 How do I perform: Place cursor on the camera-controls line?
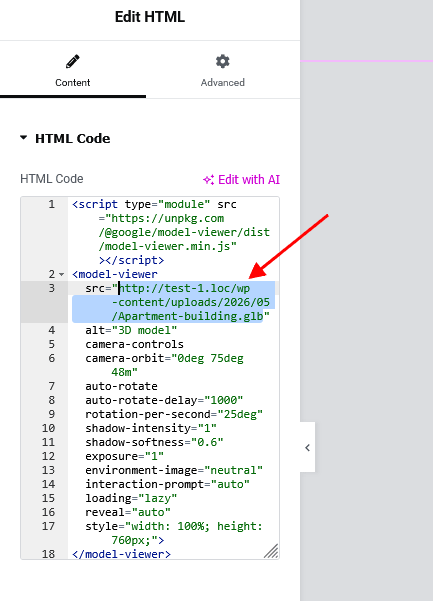[134, 344]
